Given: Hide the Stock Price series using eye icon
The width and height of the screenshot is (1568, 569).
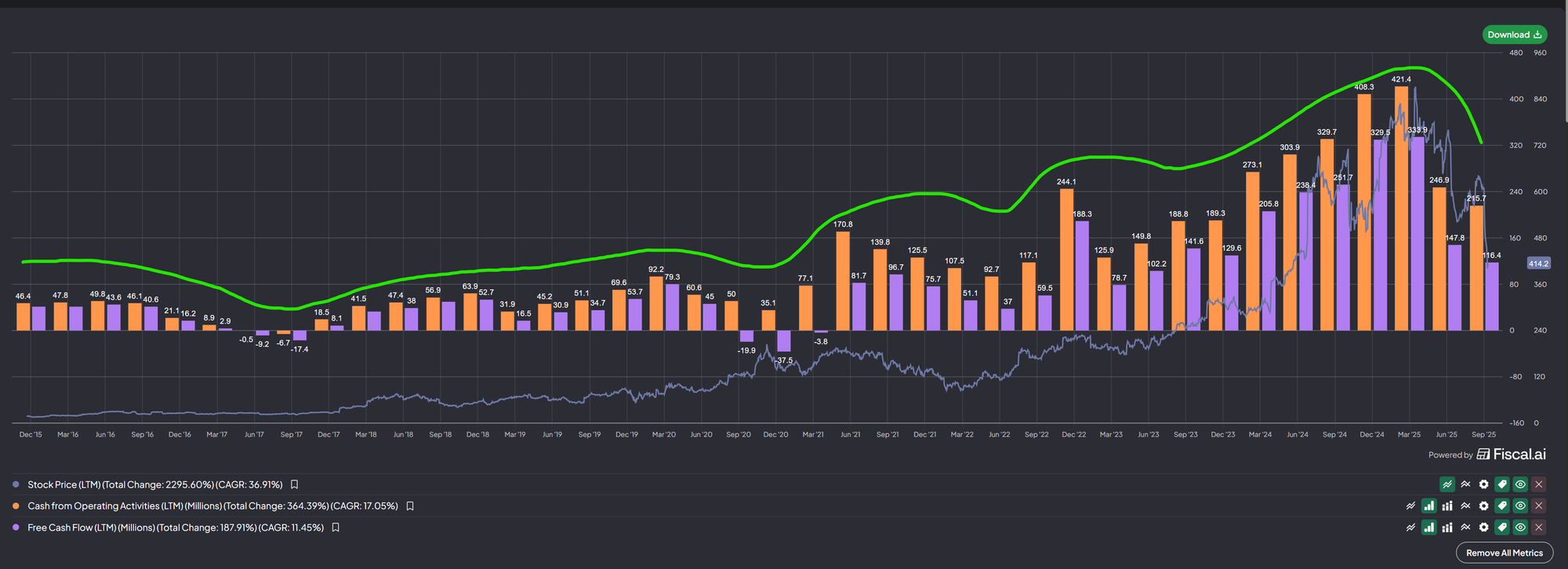Looking at the screenshot, I should click(1520, 484).
